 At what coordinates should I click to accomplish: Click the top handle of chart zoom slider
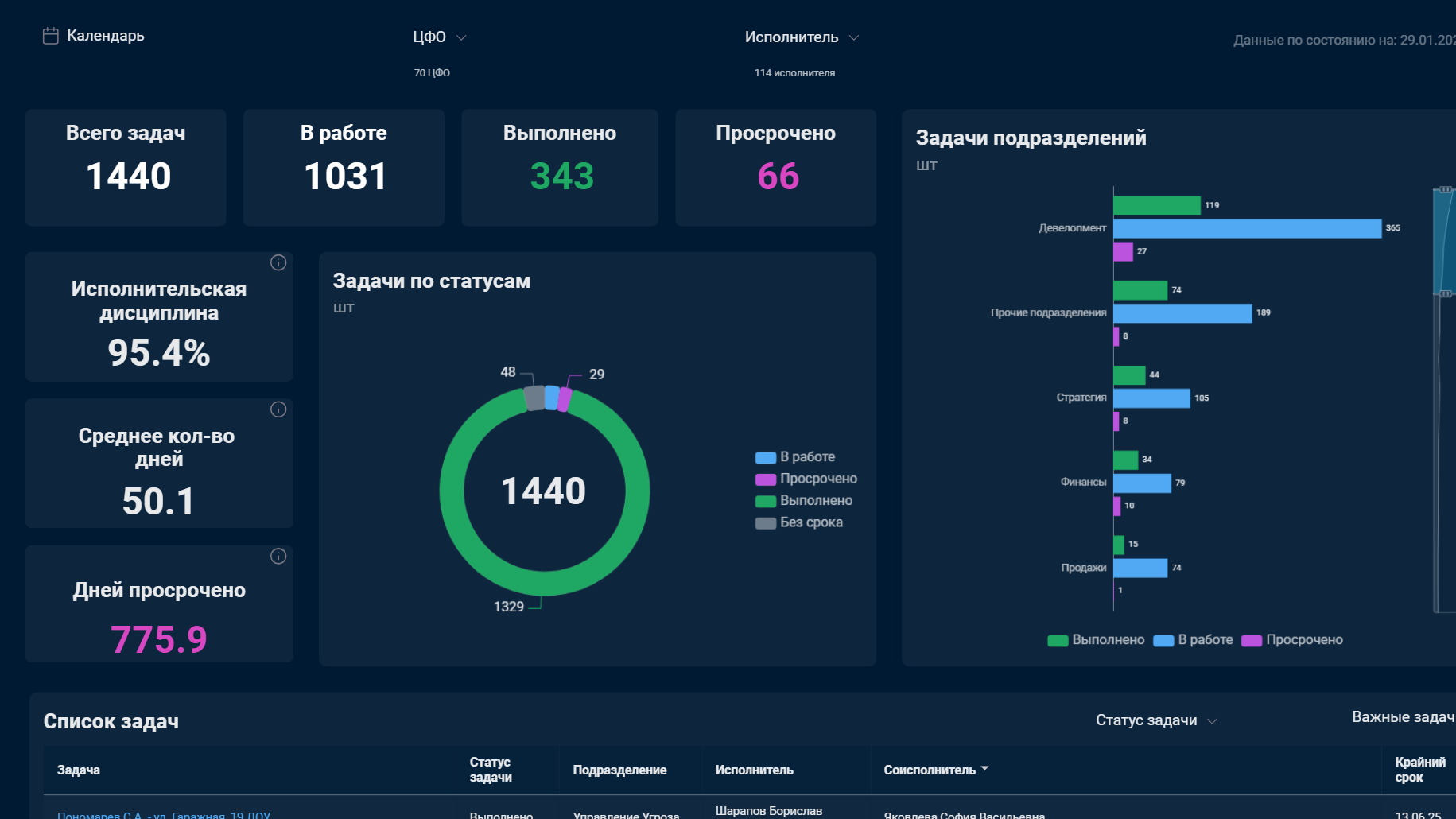[1446, 189]
